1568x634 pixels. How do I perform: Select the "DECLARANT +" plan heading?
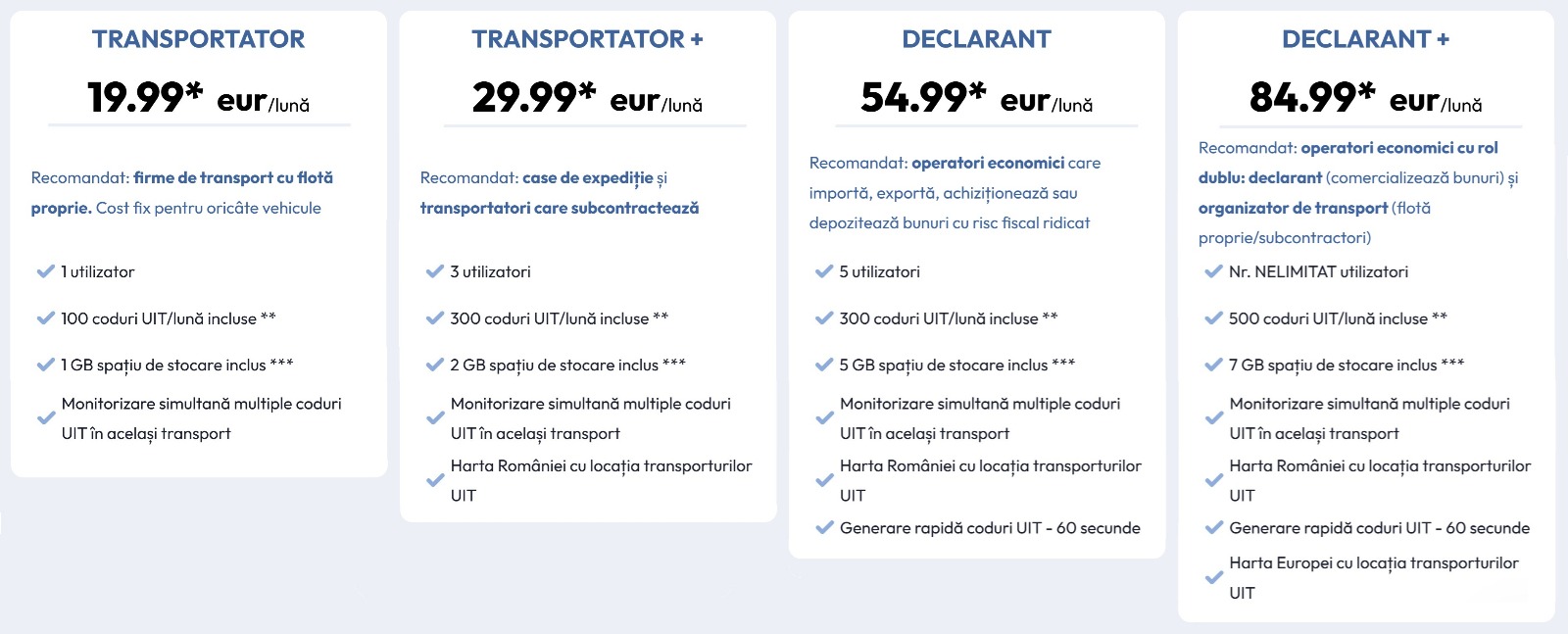[x=1365, y=39]
